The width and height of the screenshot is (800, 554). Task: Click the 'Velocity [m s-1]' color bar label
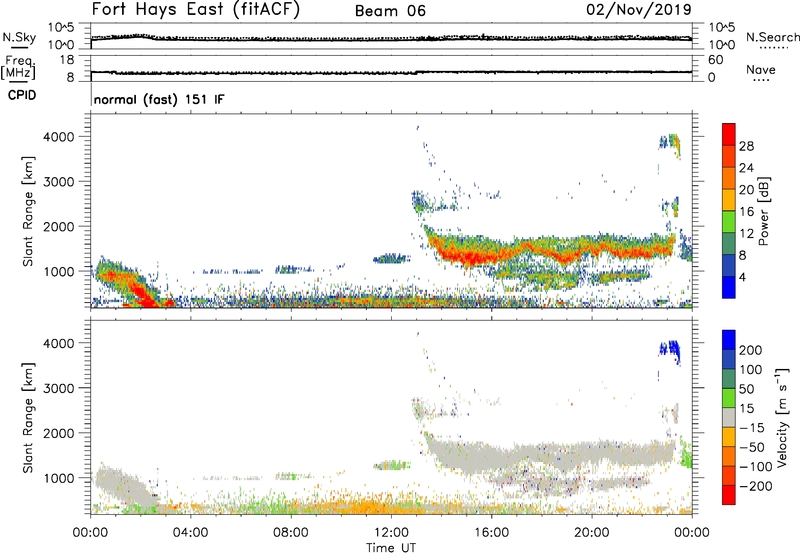782,417
